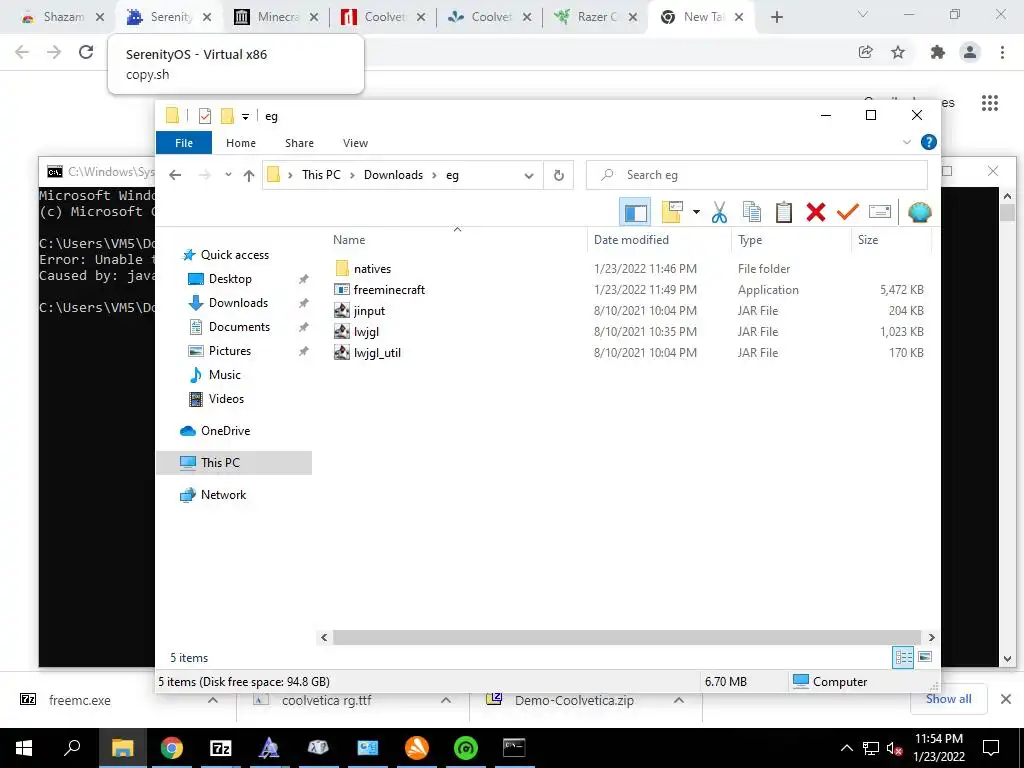Open the Customize Quick Access Toolbar dropdown
Screen dimensions: 1024x768
[246, 117]
